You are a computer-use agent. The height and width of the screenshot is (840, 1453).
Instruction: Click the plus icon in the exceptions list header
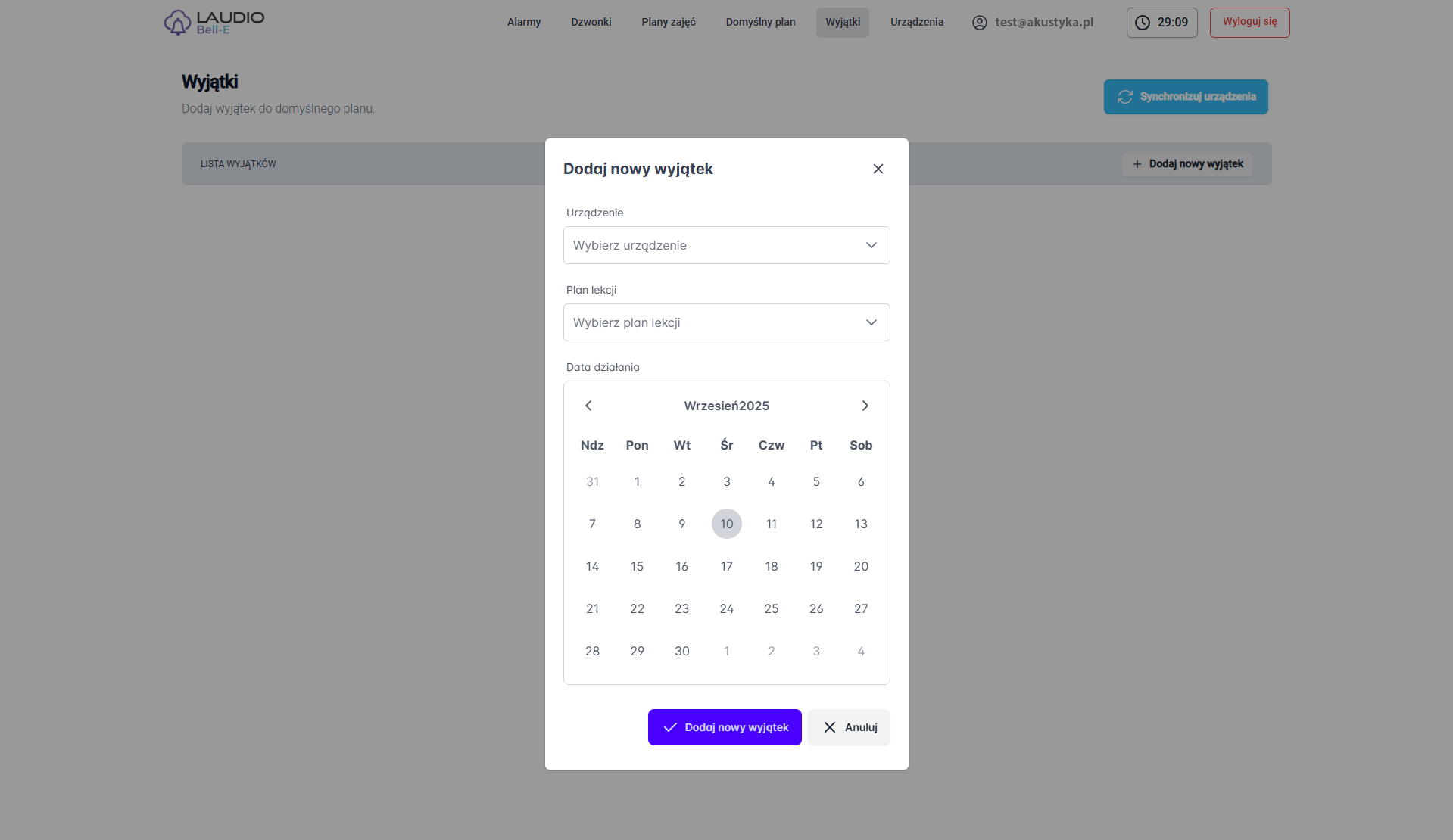pyautogui.click(x=1137, y=164)
